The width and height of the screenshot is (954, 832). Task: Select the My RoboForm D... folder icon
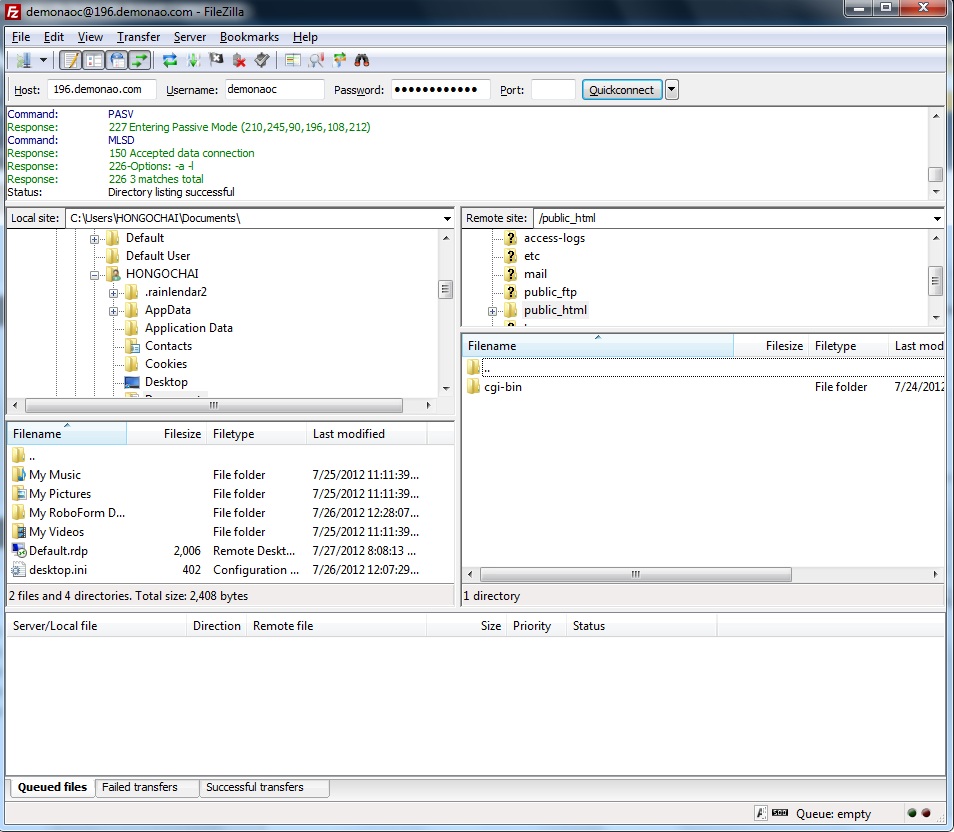19,512
